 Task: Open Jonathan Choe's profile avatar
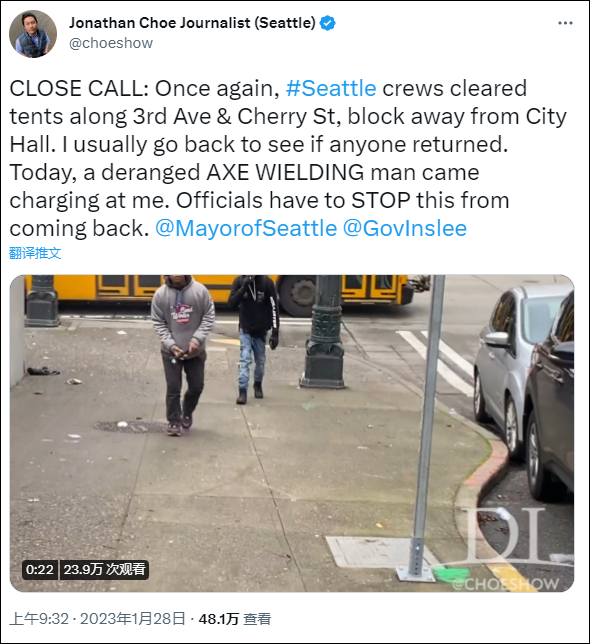click(33, 34)
